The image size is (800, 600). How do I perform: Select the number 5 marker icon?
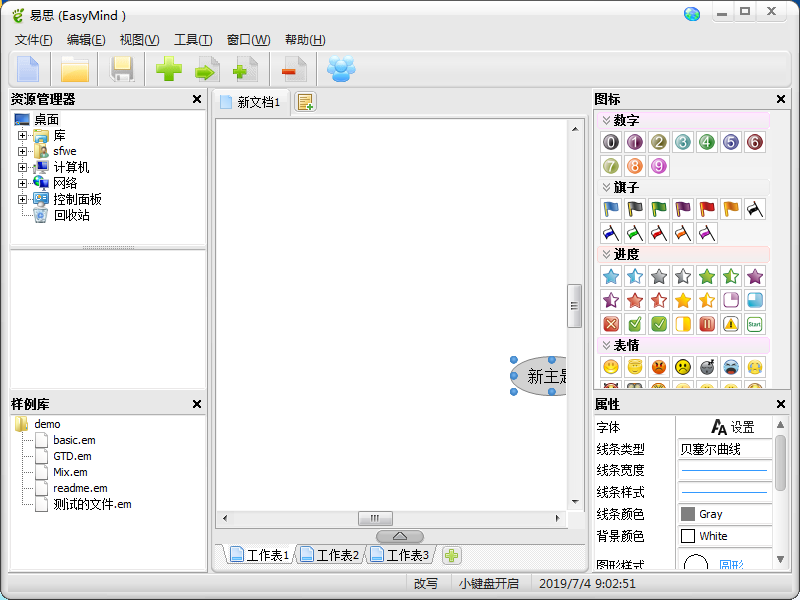[x=731, y=142]
